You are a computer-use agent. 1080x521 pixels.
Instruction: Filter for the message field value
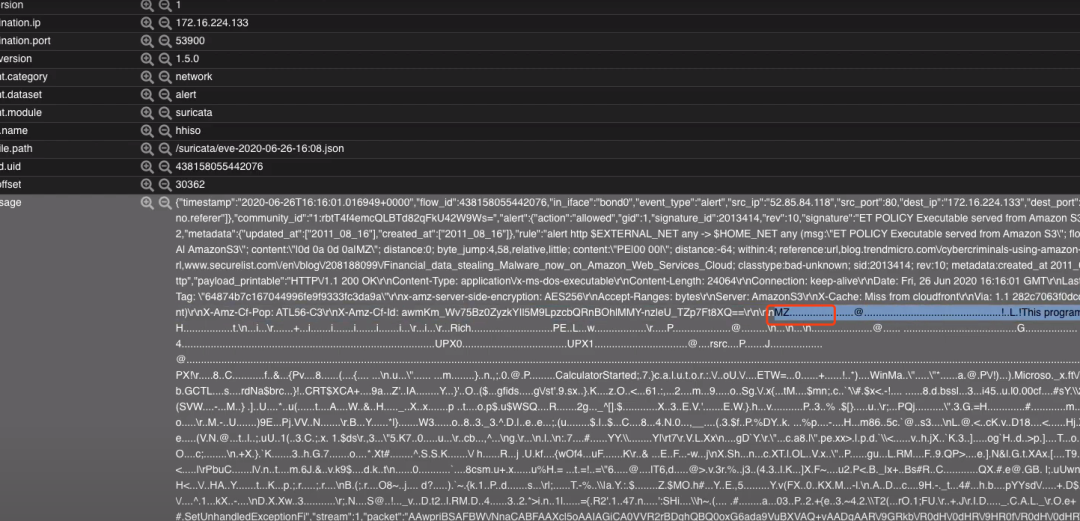(147, 203)
